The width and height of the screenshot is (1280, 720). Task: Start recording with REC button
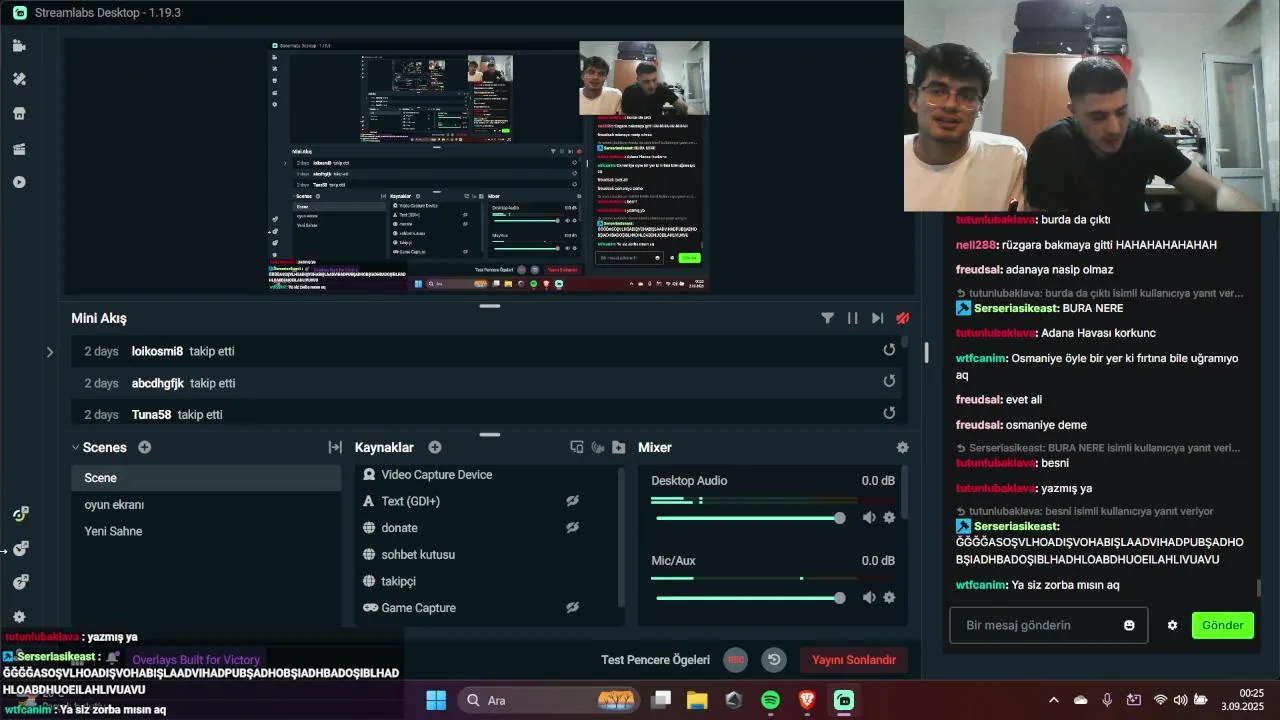pyautogui.click(x=736, y=660)
